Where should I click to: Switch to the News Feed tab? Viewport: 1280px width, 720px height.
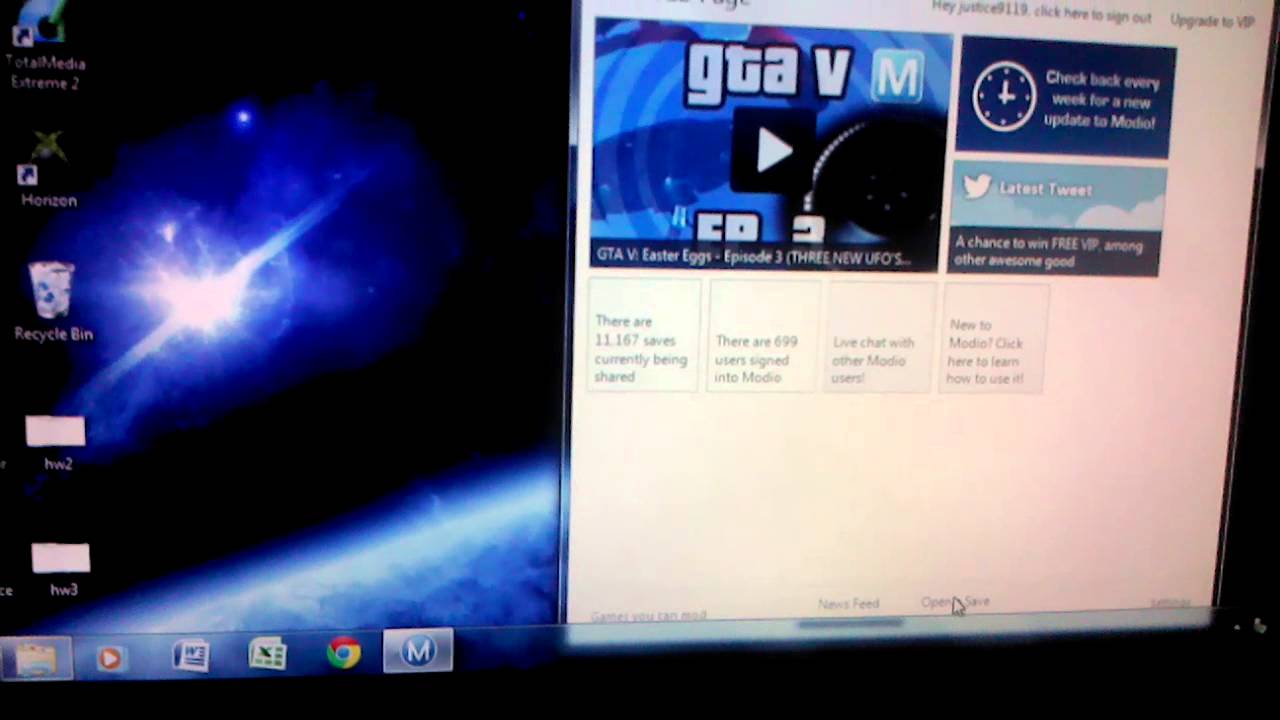click(848, 604)
